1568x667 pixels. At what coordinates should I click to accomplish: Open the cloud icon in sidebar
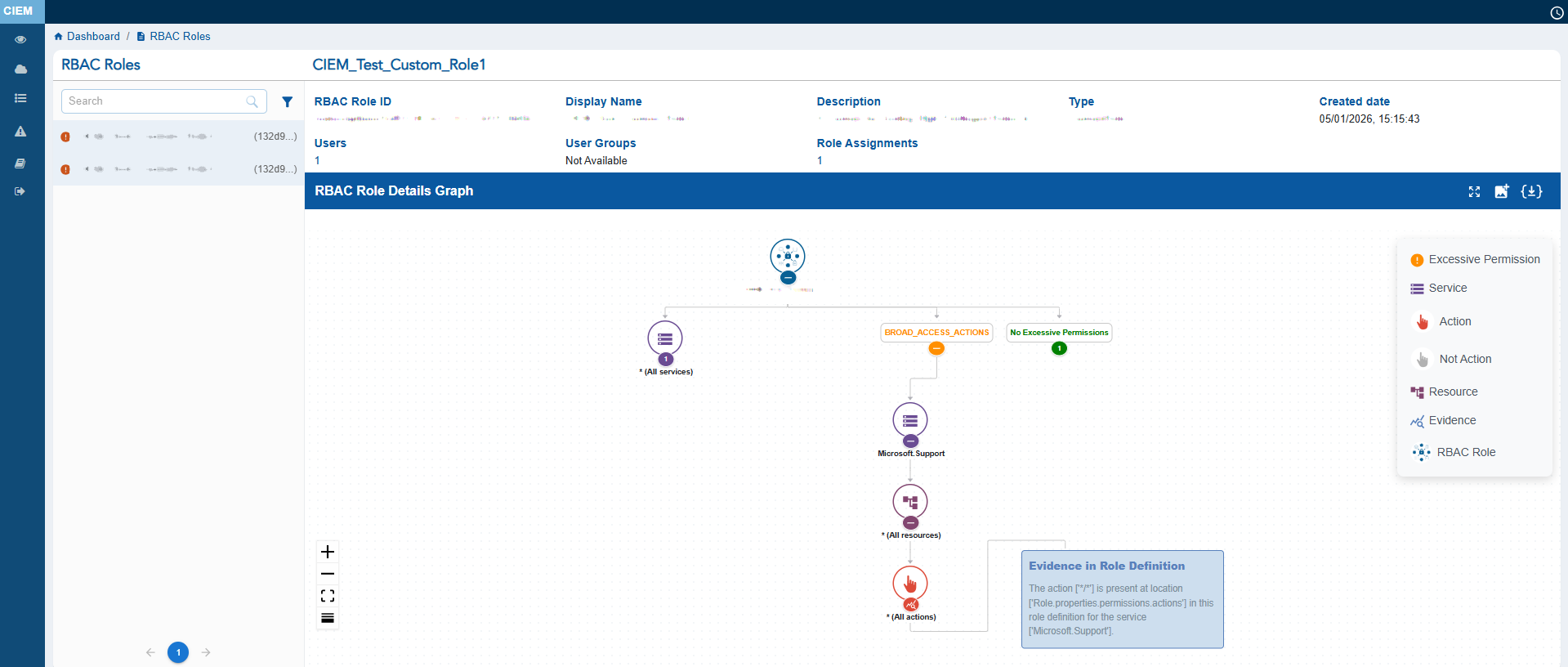point(20,69)
